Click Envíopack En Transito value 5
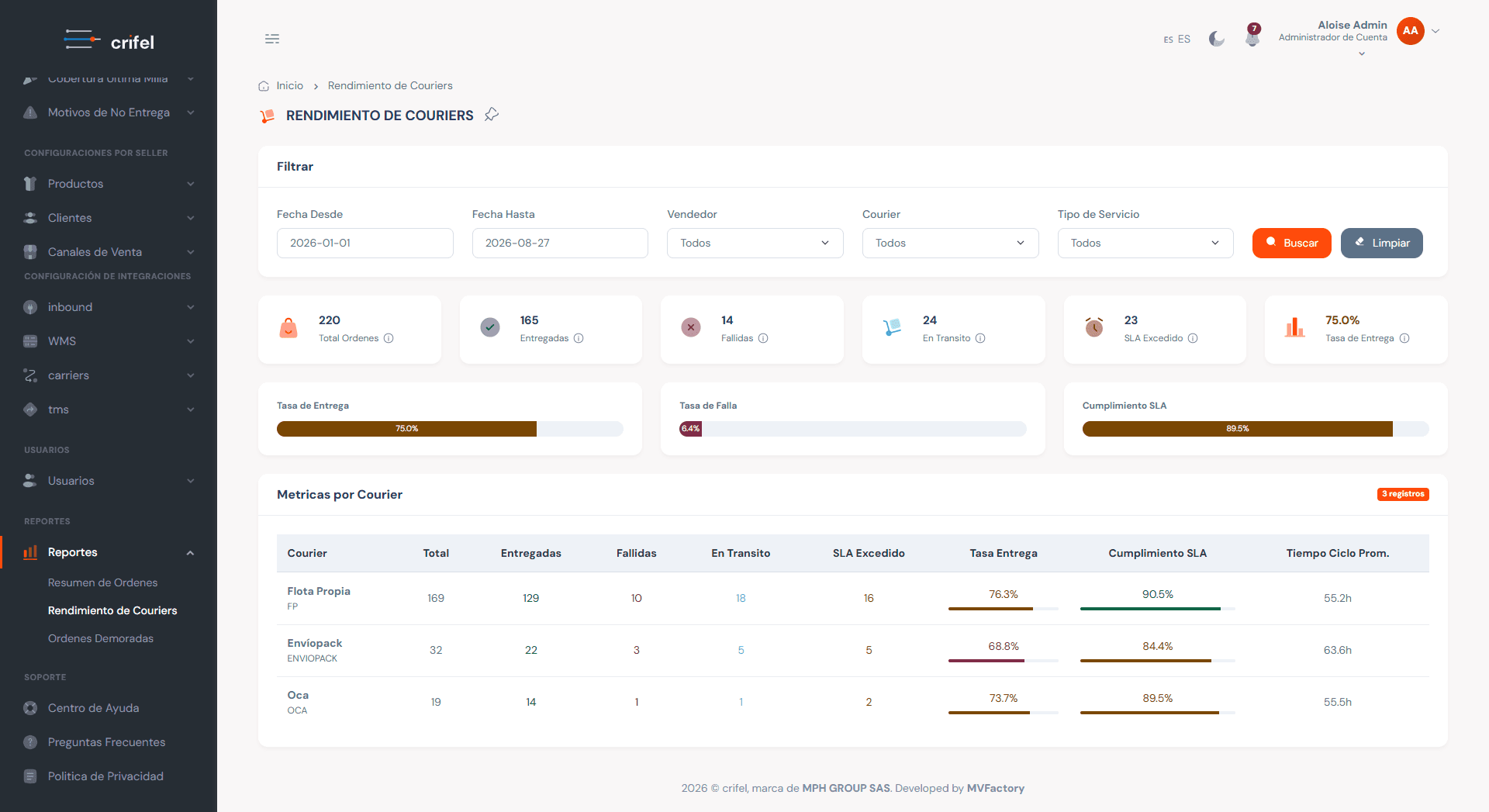Image resolution: width=1489 pixels, height=812 pixels. (x=741, y=650)
